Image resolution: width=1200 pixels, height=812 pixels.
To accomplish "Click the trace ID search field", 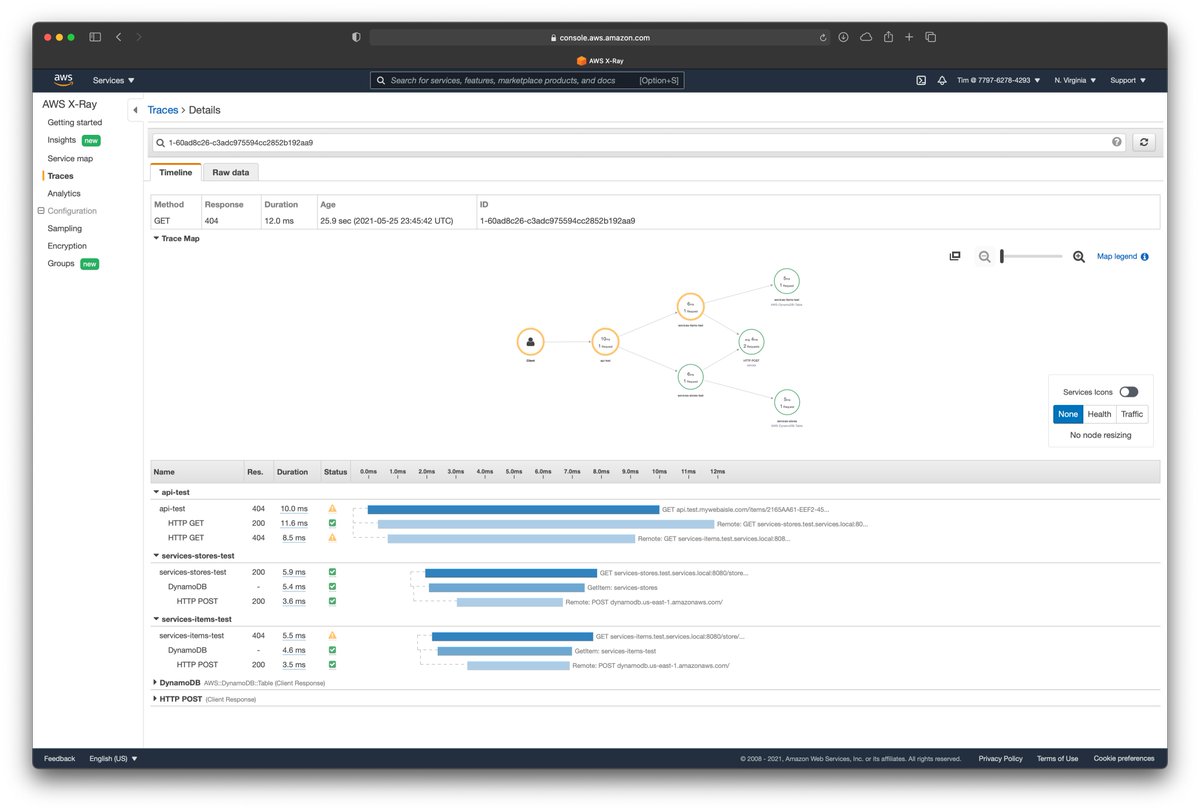I will point(638,143).
